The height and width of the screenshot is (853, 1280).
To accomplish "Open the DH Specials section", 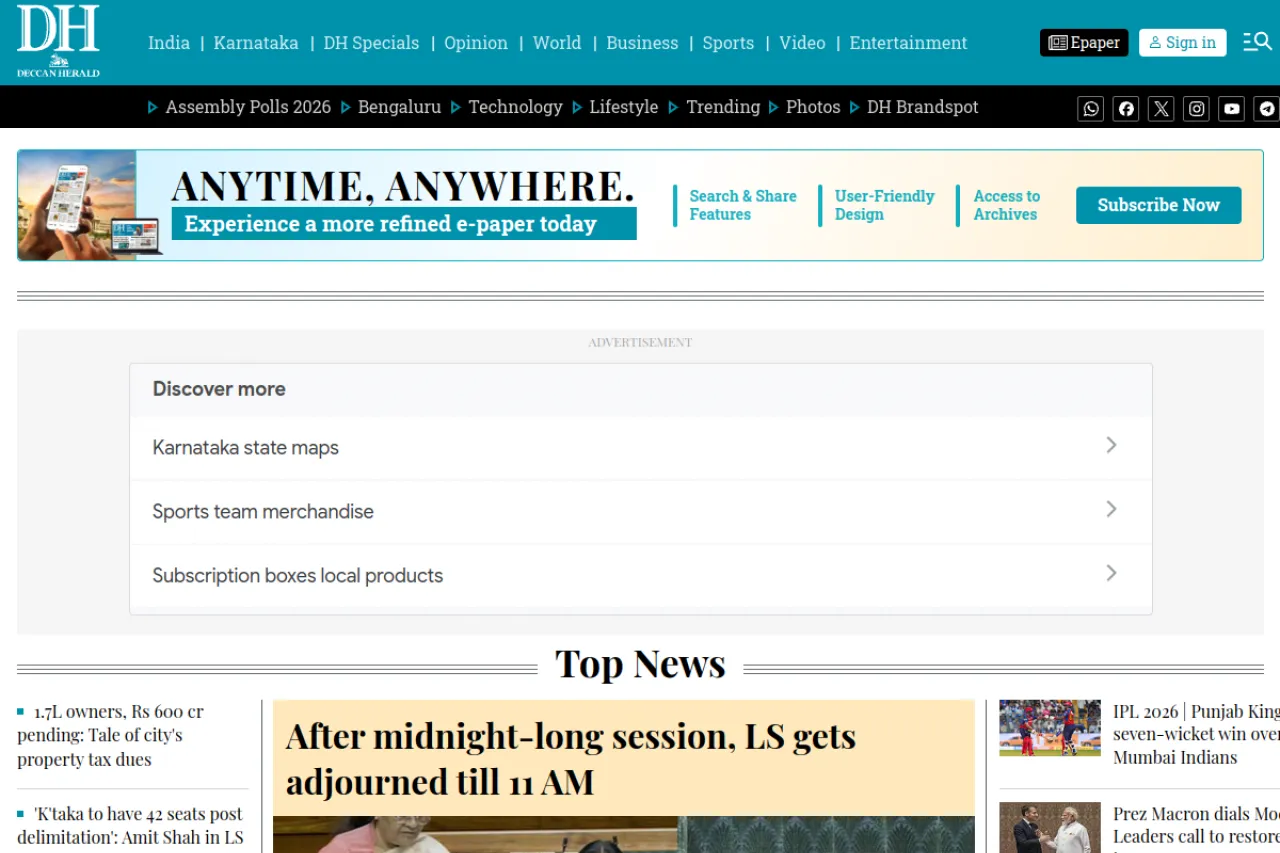I will (x=371, y=43).
